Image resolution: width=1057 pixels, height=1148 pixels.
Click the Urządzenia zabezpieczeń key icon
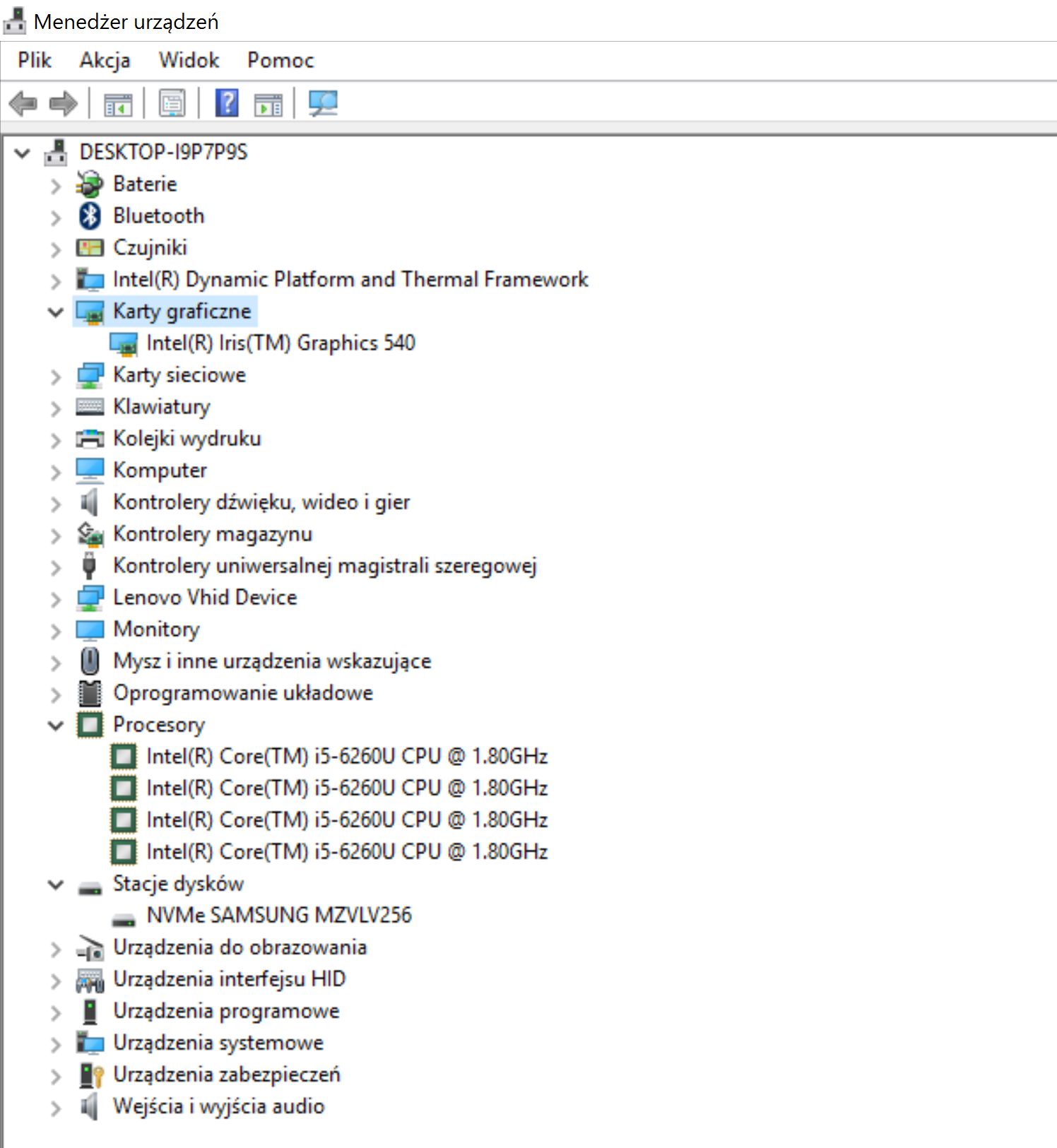point(91,1075)
